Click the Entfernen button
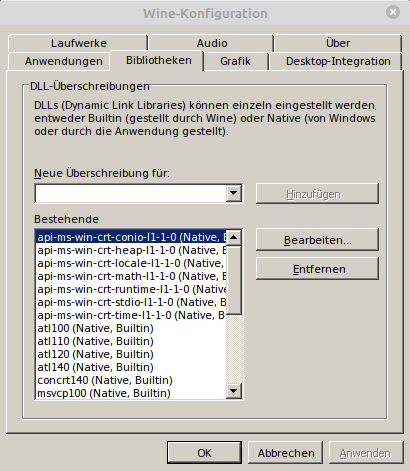410x471 pixels. 317,269
